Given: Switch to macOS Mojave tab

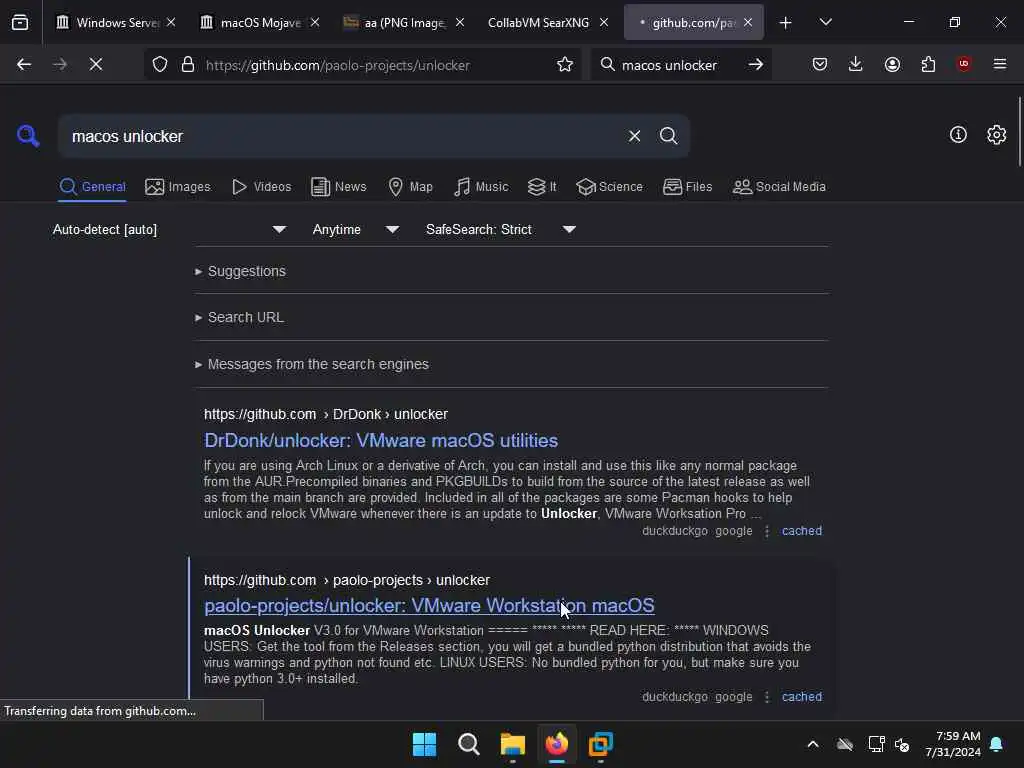Looking at the screenshot, I should pyautogui.click(x=260, y=22).
